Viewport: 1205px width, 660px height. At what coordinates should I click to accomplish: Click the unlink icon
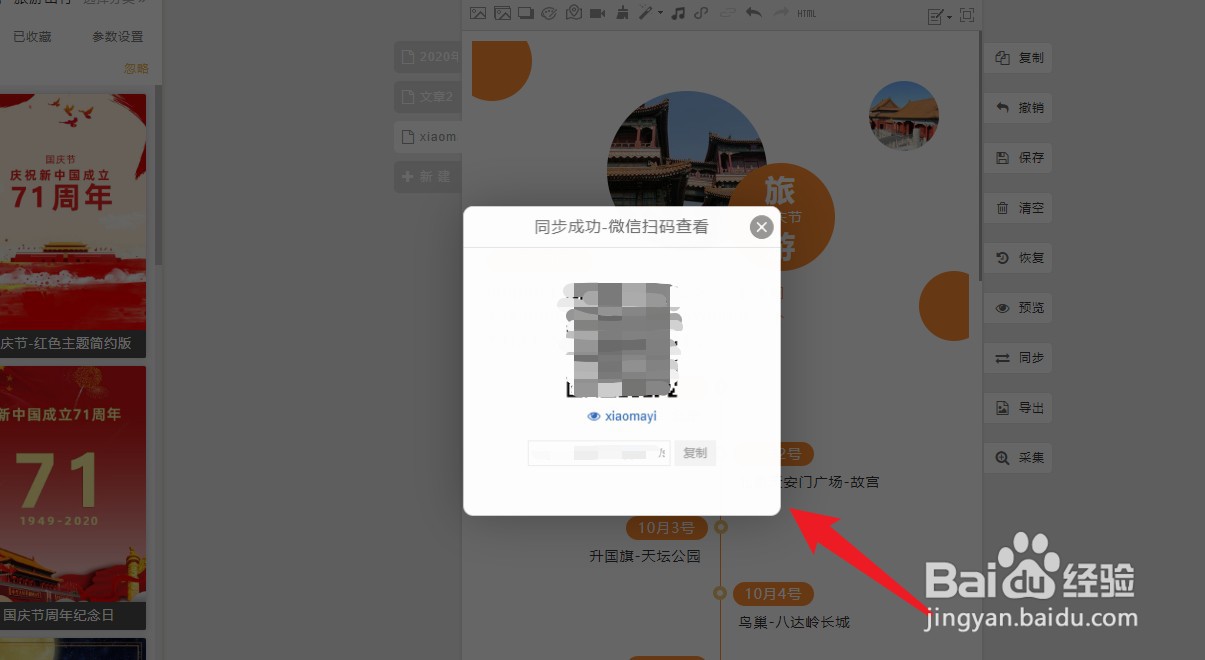click(x=727, y=13)
